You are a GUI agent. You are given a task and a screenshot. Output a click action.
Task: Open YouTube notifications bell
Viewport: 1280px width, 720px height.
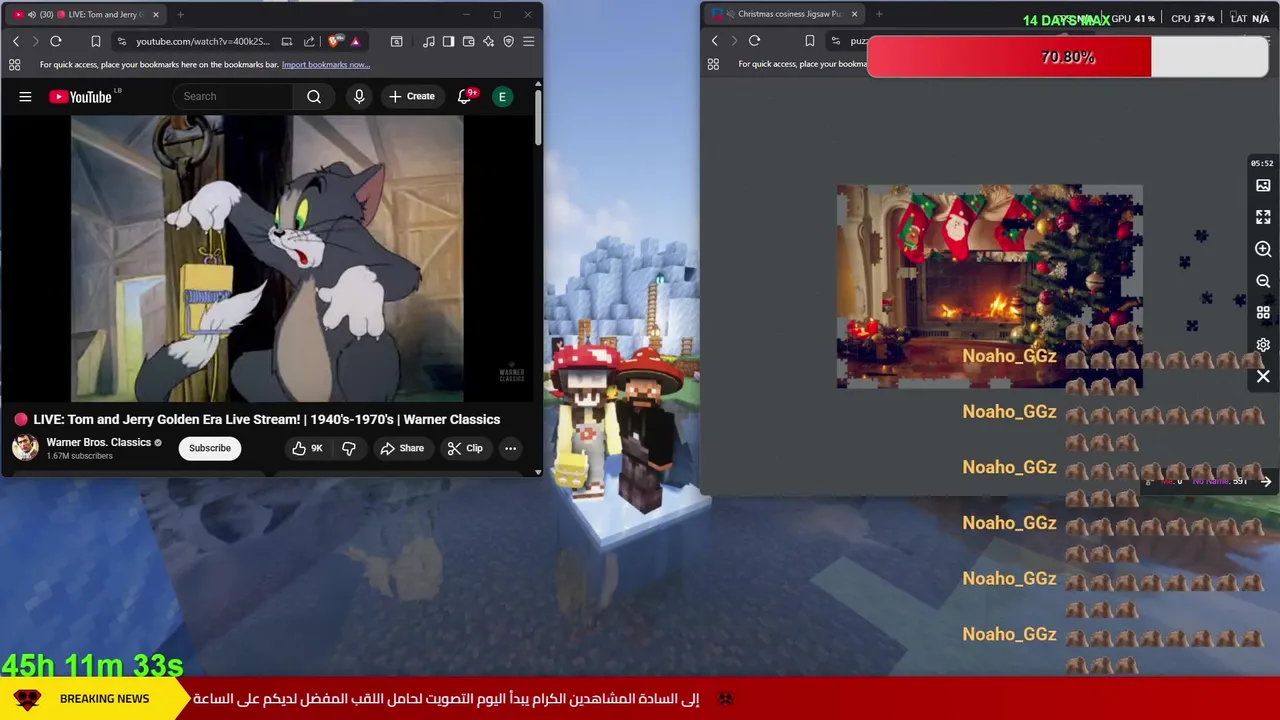pyautogui.click(x=464, y=96)
